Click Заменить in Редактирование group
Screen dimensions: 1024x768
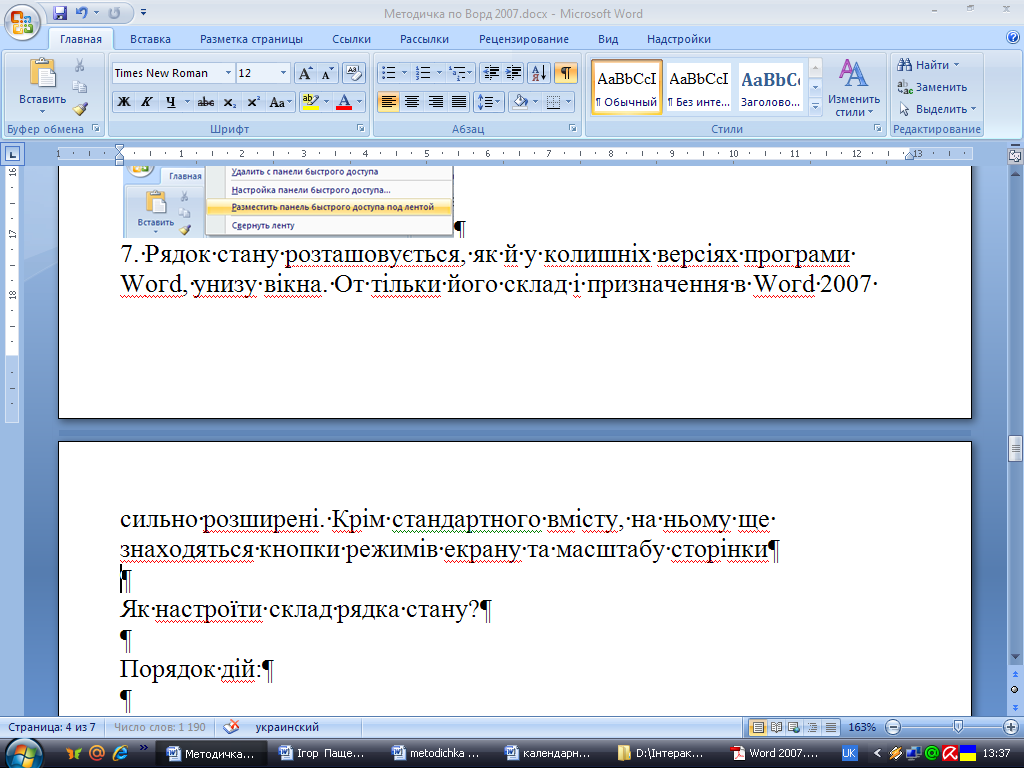click(932, 87)
